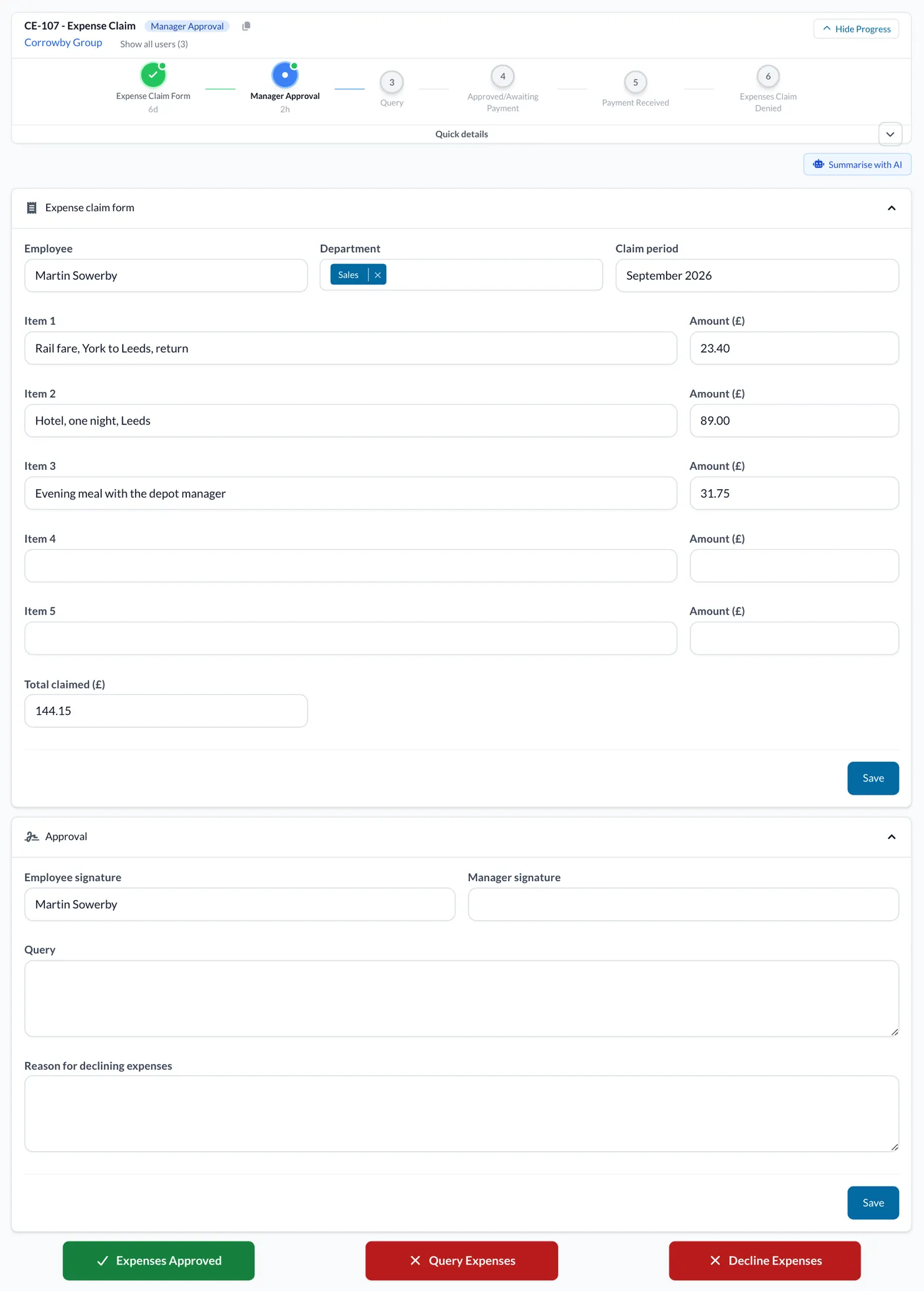Collapse the Expense claim form section
Screen dimensions: 924x1291
click(x=892, y=208)
